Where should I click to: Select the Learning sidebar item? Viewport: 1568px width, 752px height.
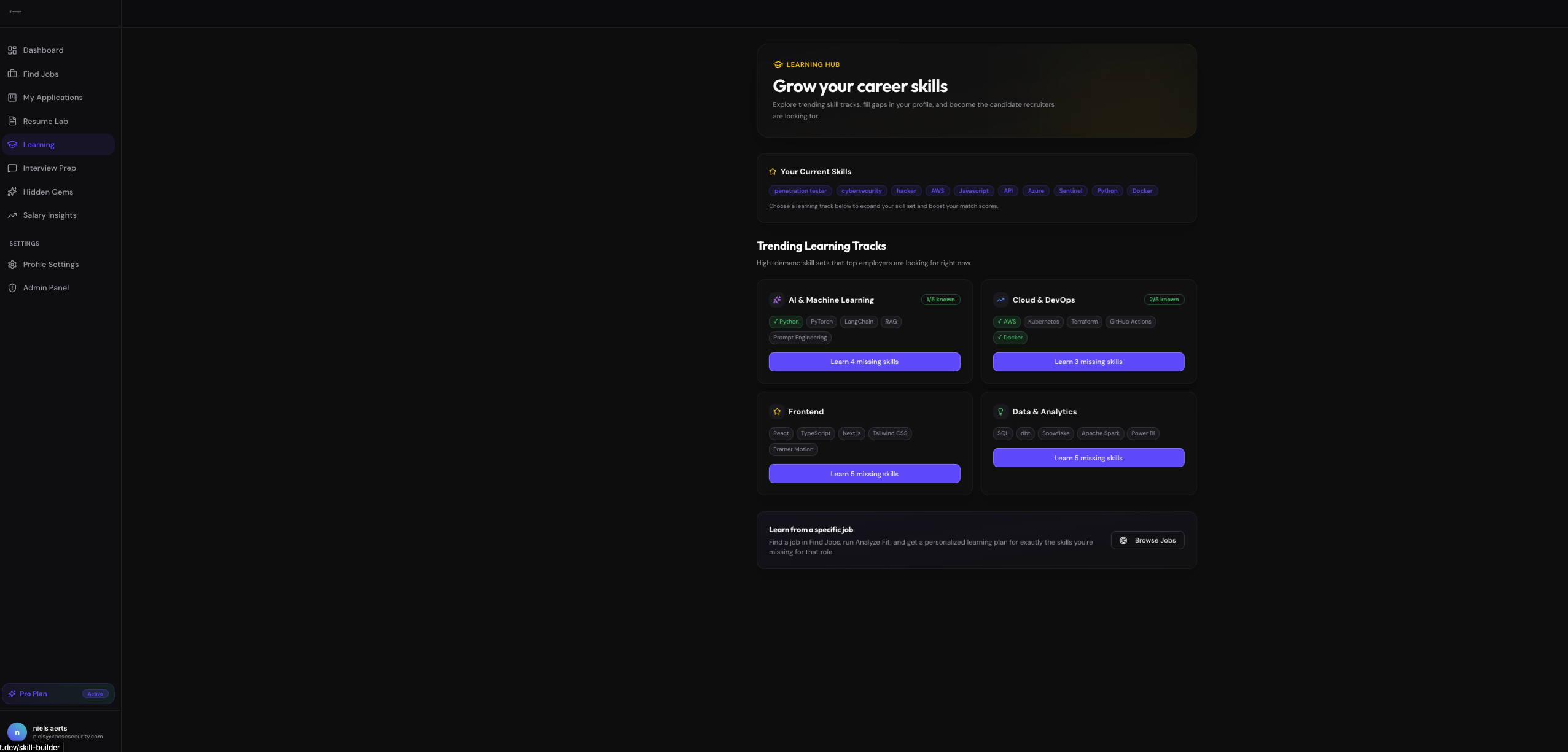tap(39, 145)
